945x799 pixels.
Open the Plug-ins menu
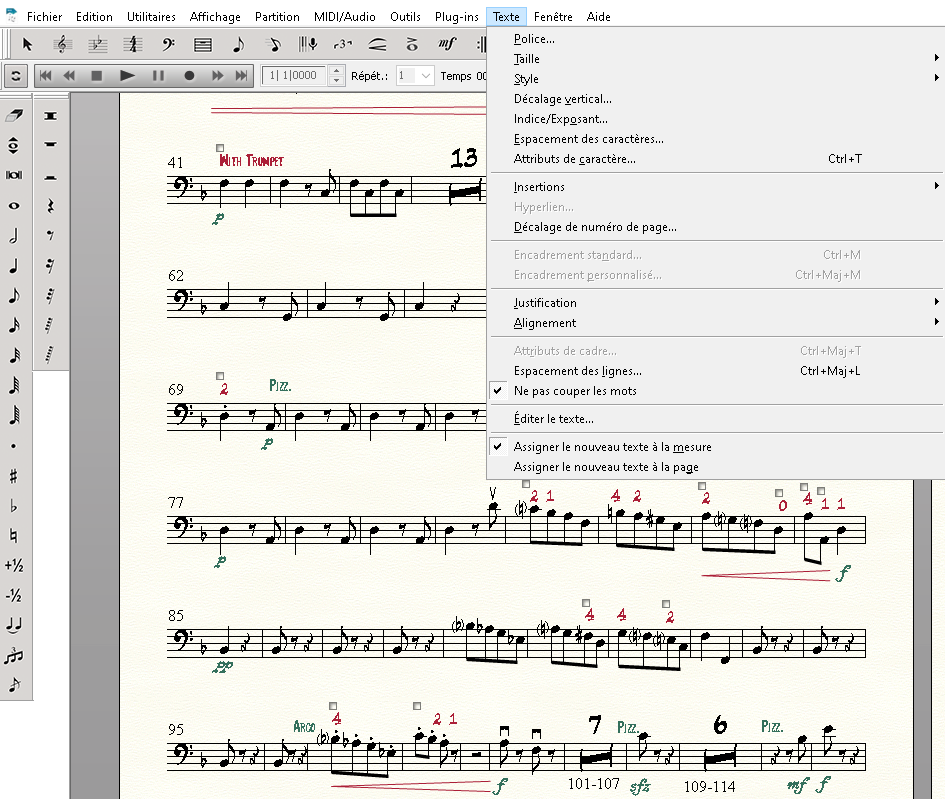[x=456, y=17]
